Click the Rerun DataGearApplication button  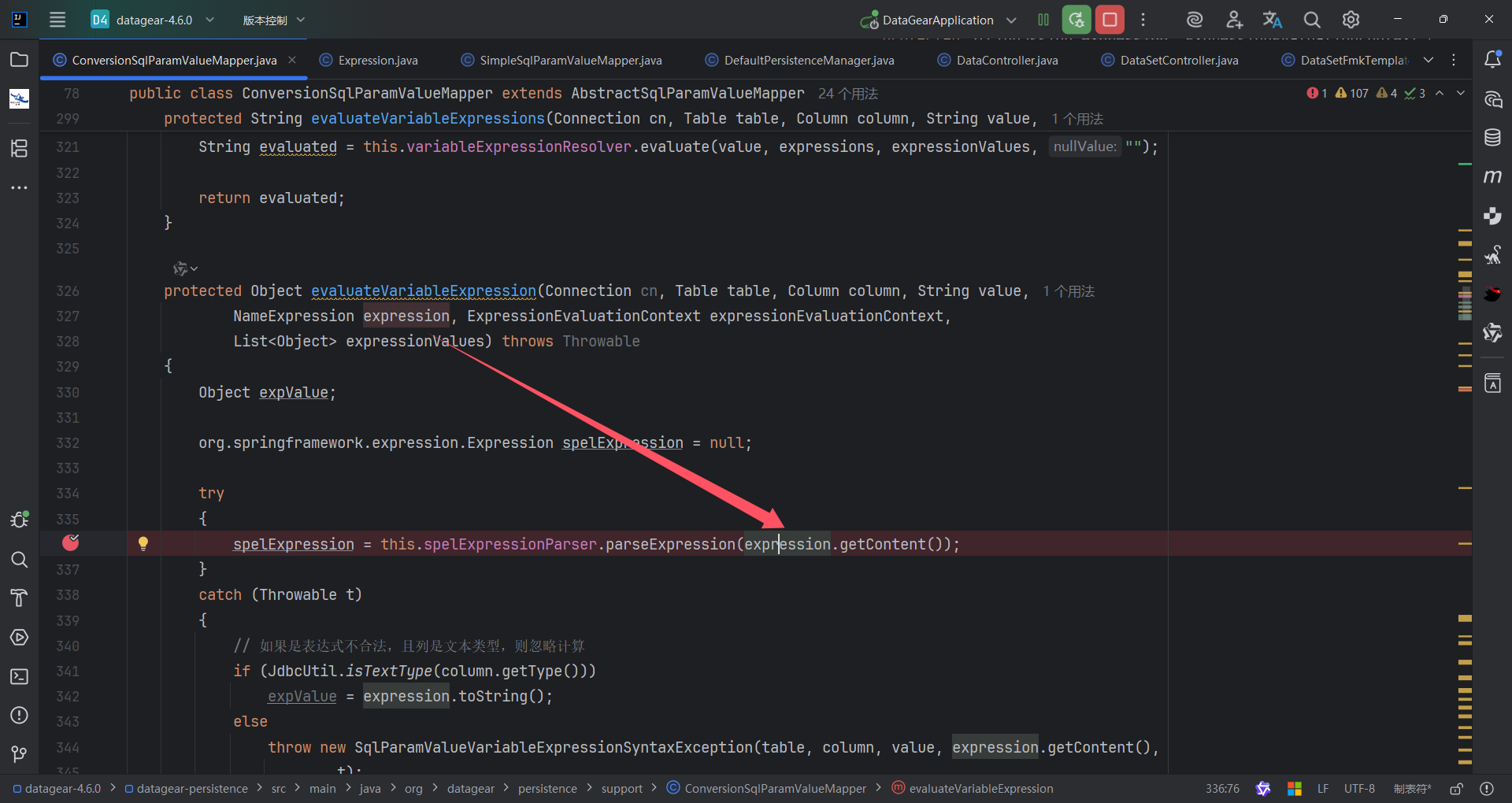coord(1077,20)
